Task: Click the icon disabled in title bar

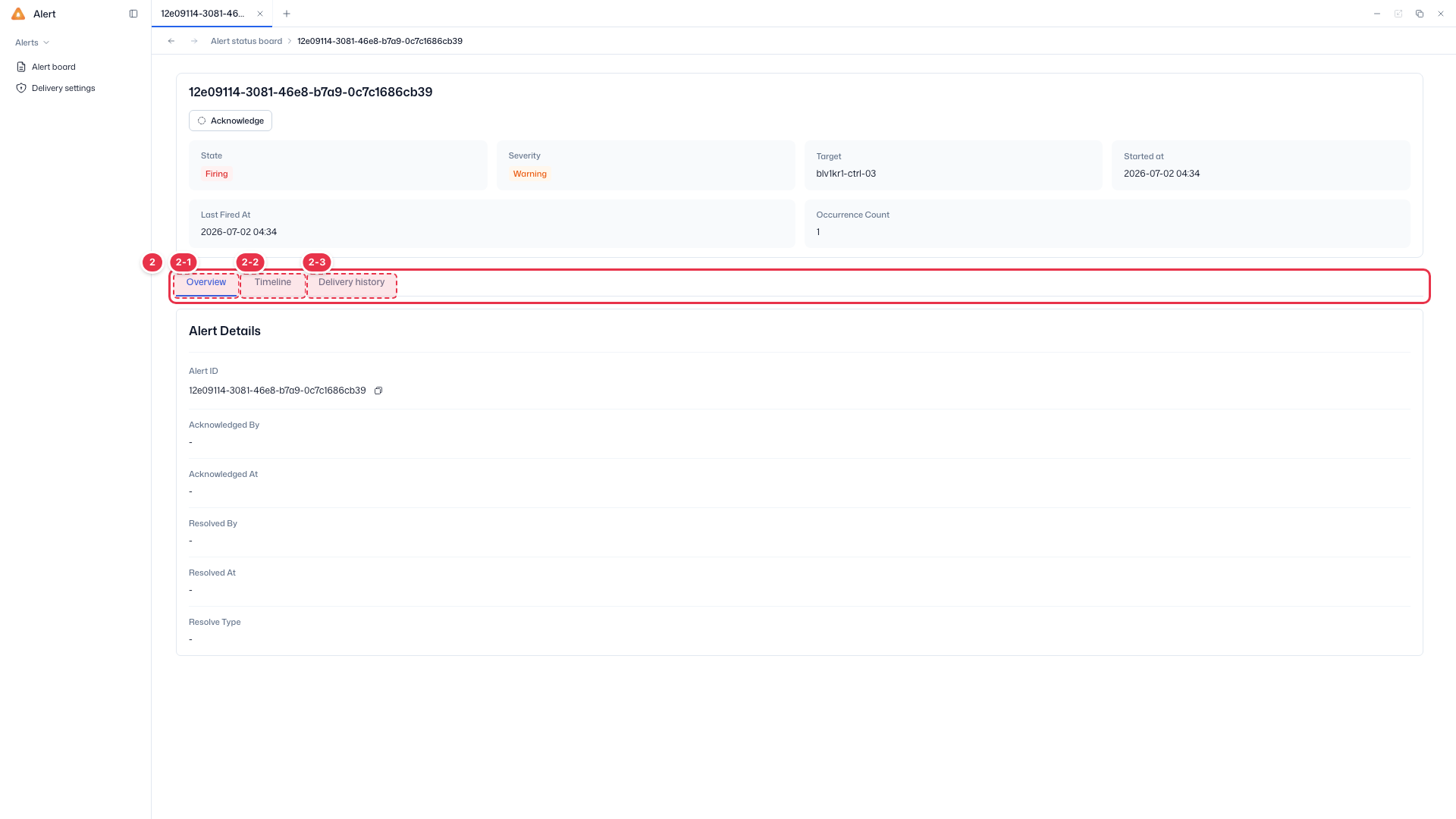Action: [x=1398, y=14]
